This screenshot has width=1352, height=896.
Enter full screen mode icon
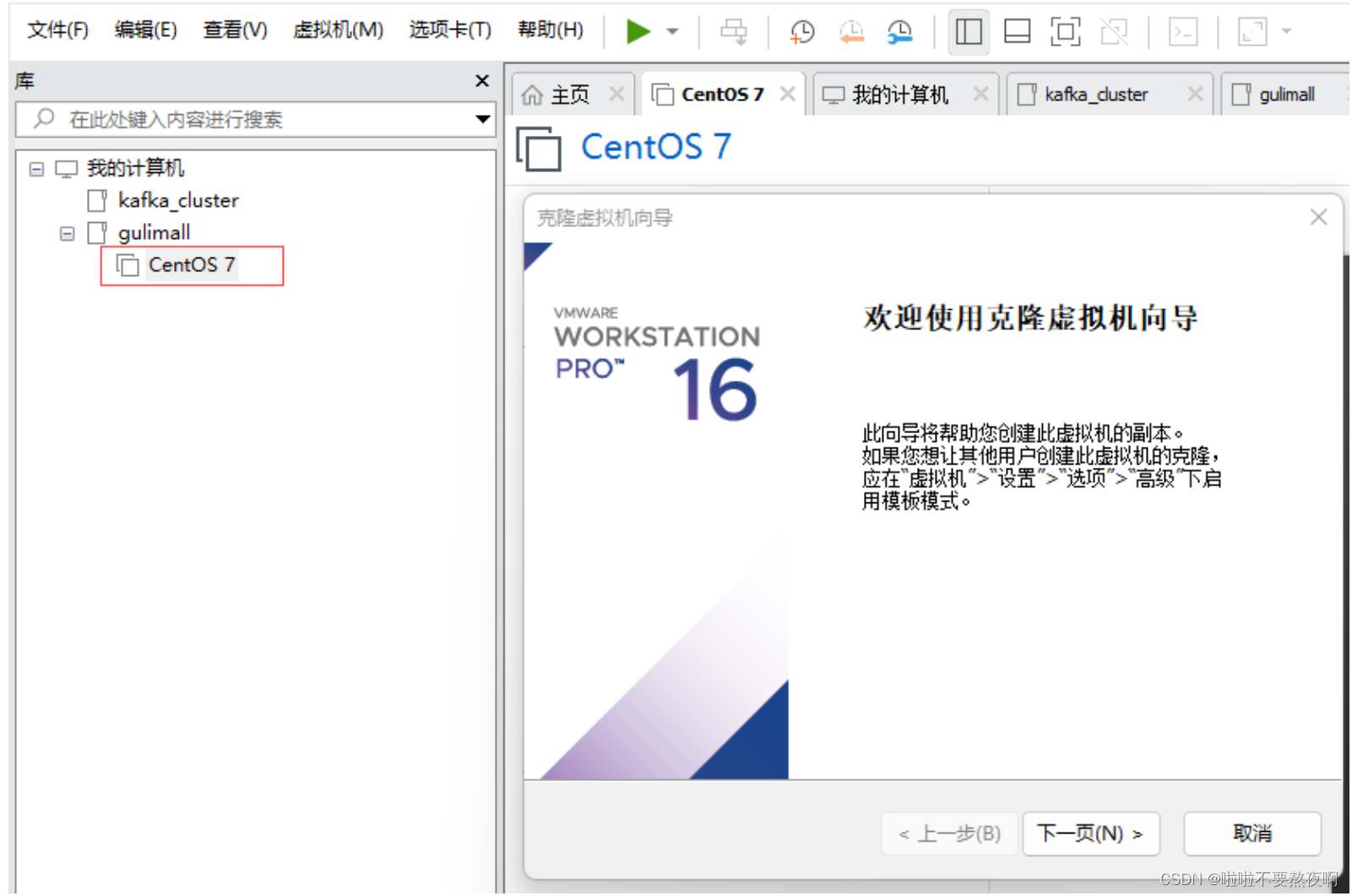(x=1065, y=32)
